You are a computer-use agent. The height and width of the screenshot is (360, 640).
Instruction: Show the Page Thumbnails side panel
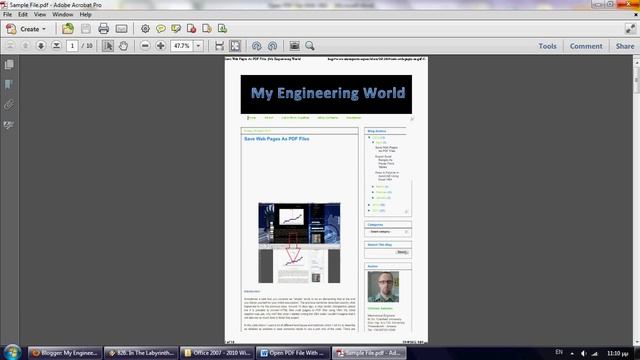tap(9, 64)
